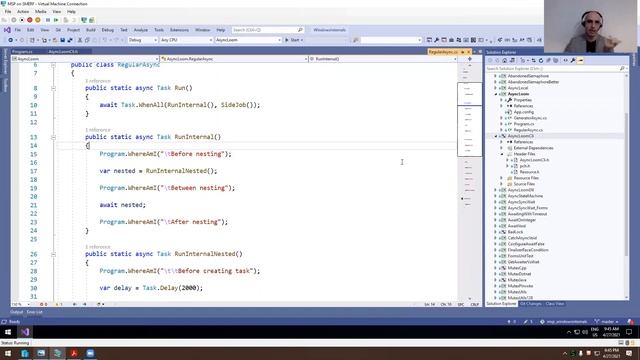Image resolution: width=640 pixels, height=360 pixels.
Task: Open the Error List window tab
Action: tap(35, 312)
